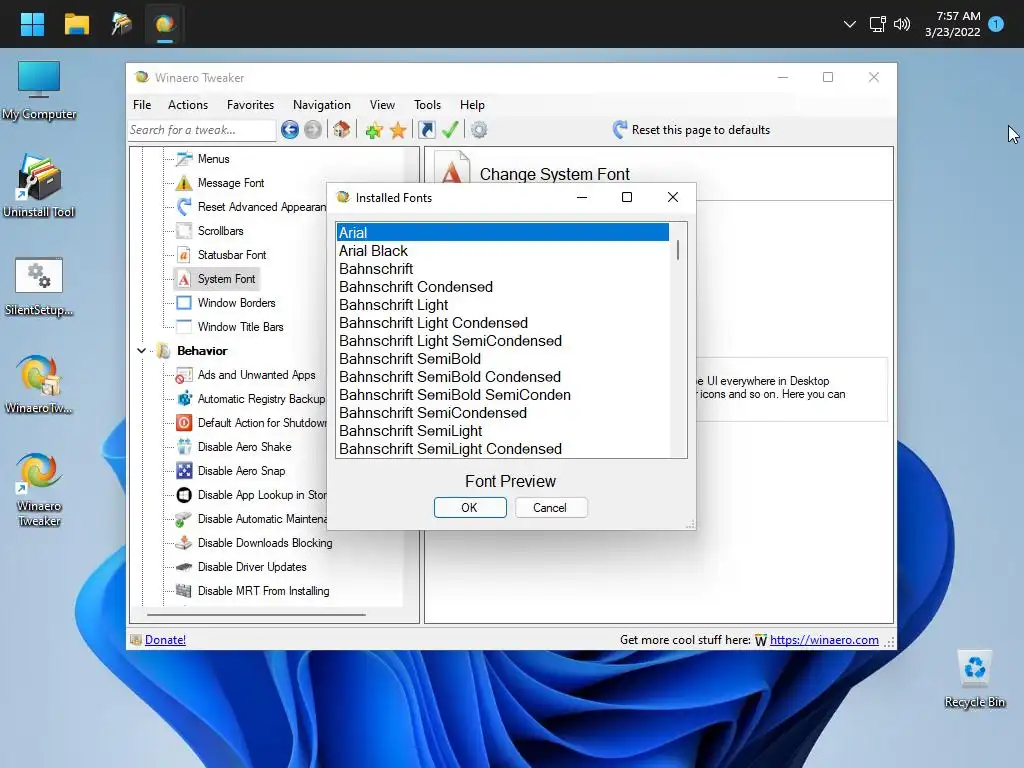This screenshot has height=768, width=1024.
Task: Click the font list vertical scrollbar thumb
Action: [678, 250]
